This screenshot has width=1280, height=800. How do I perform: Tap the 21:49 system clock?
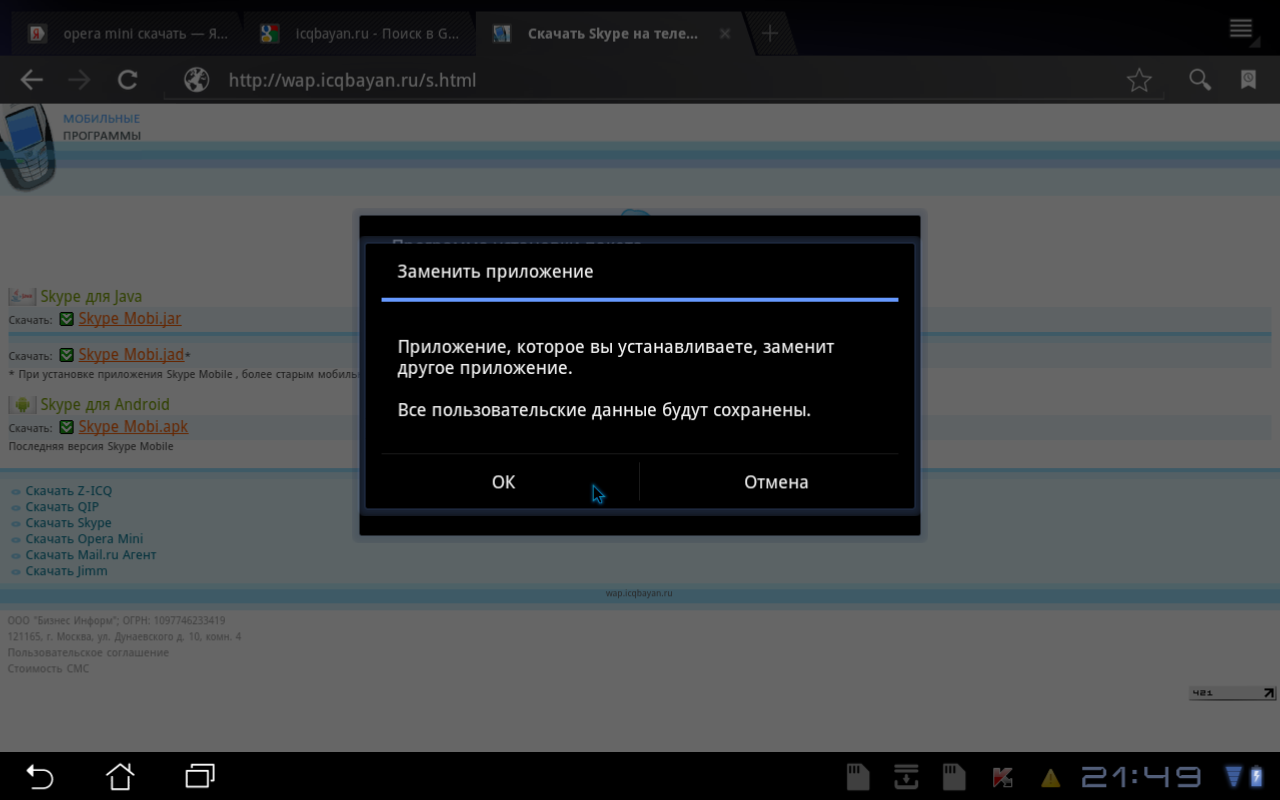click(1141, 777)
